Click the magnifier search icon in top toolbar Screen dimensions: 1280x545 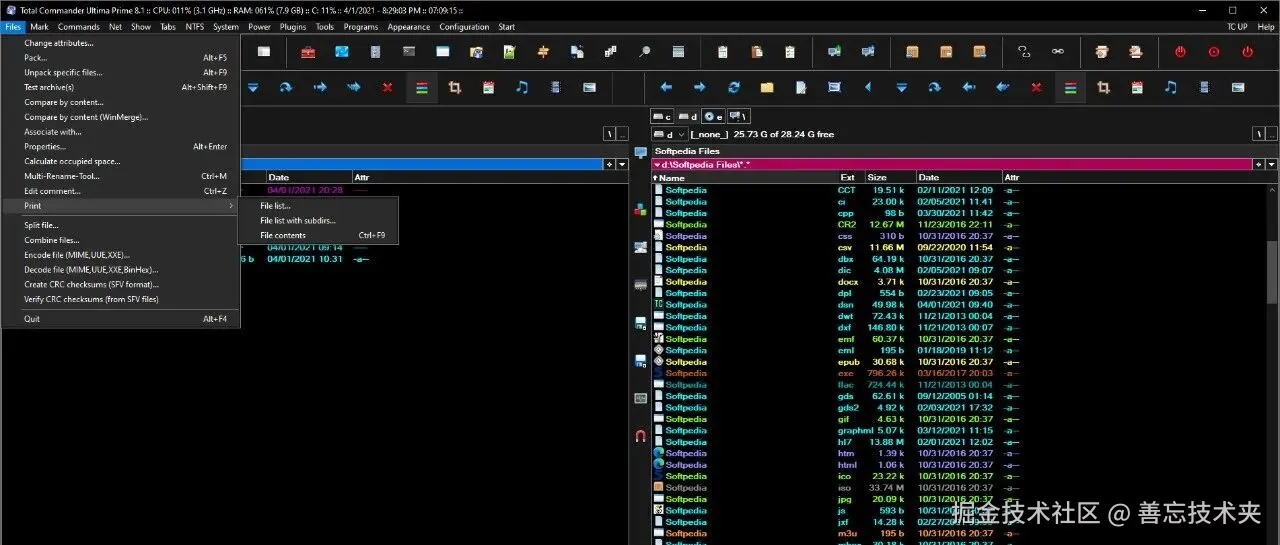coord(644,51)
